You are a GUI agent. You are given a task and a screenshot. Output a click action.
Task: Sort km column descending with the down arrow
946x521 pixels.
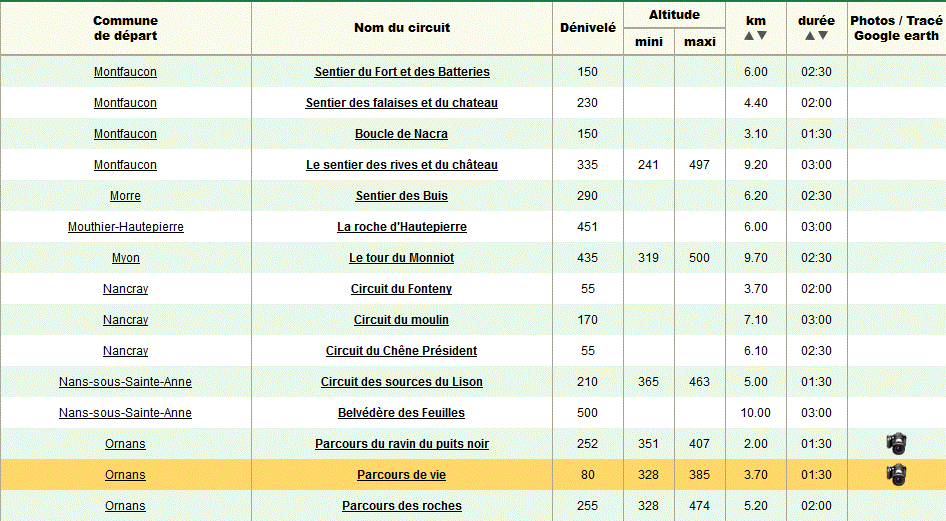click(762, 36)
